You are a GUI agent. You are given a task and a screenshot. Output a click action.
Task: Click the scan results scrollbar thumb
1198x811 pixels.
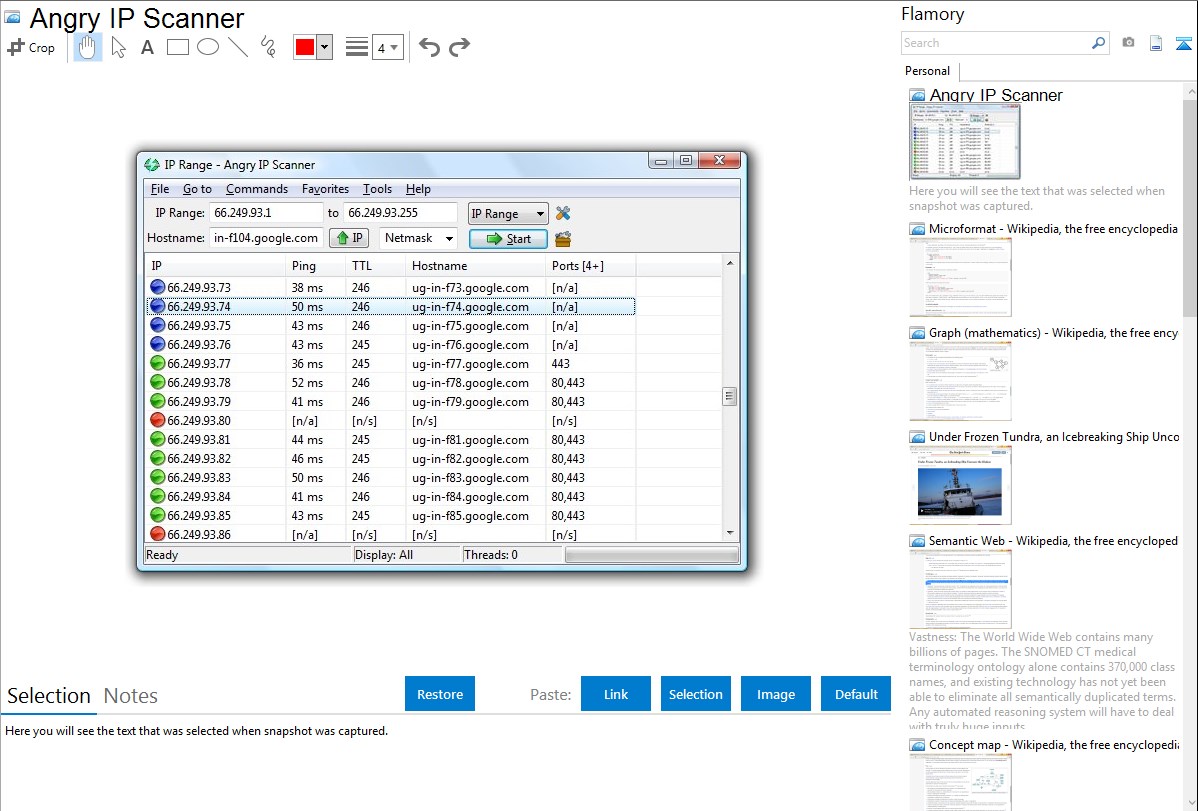point(729,396)
